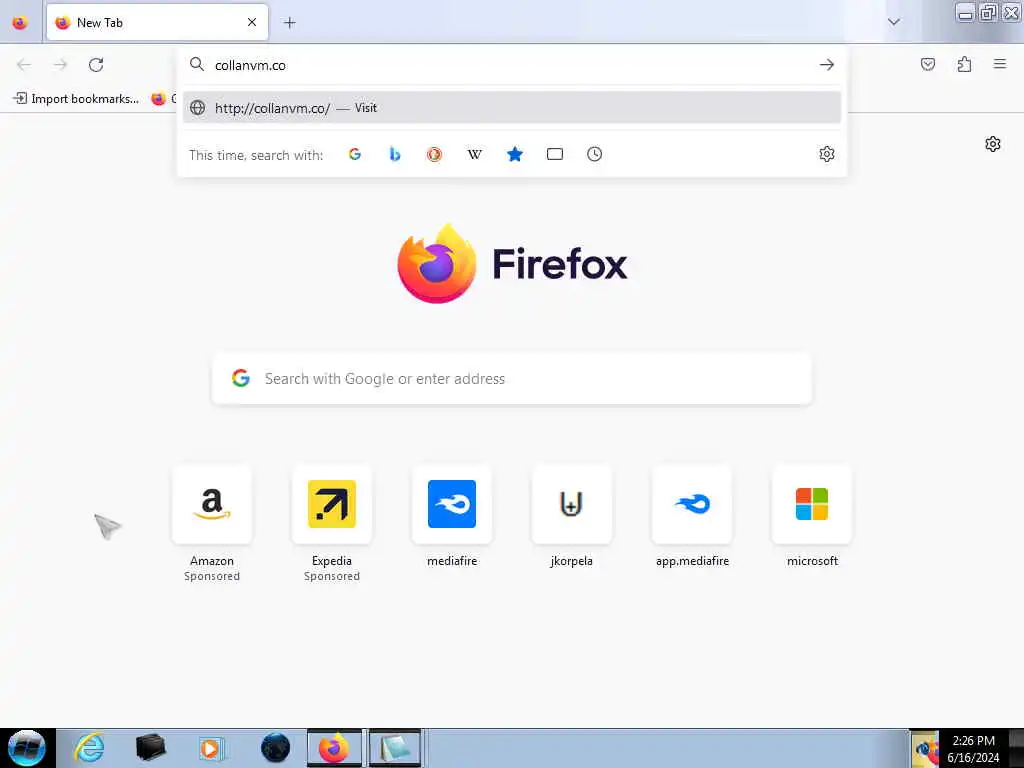Go back one page arrow
The width and height of the screenshot is (1024, 768).
24,65
